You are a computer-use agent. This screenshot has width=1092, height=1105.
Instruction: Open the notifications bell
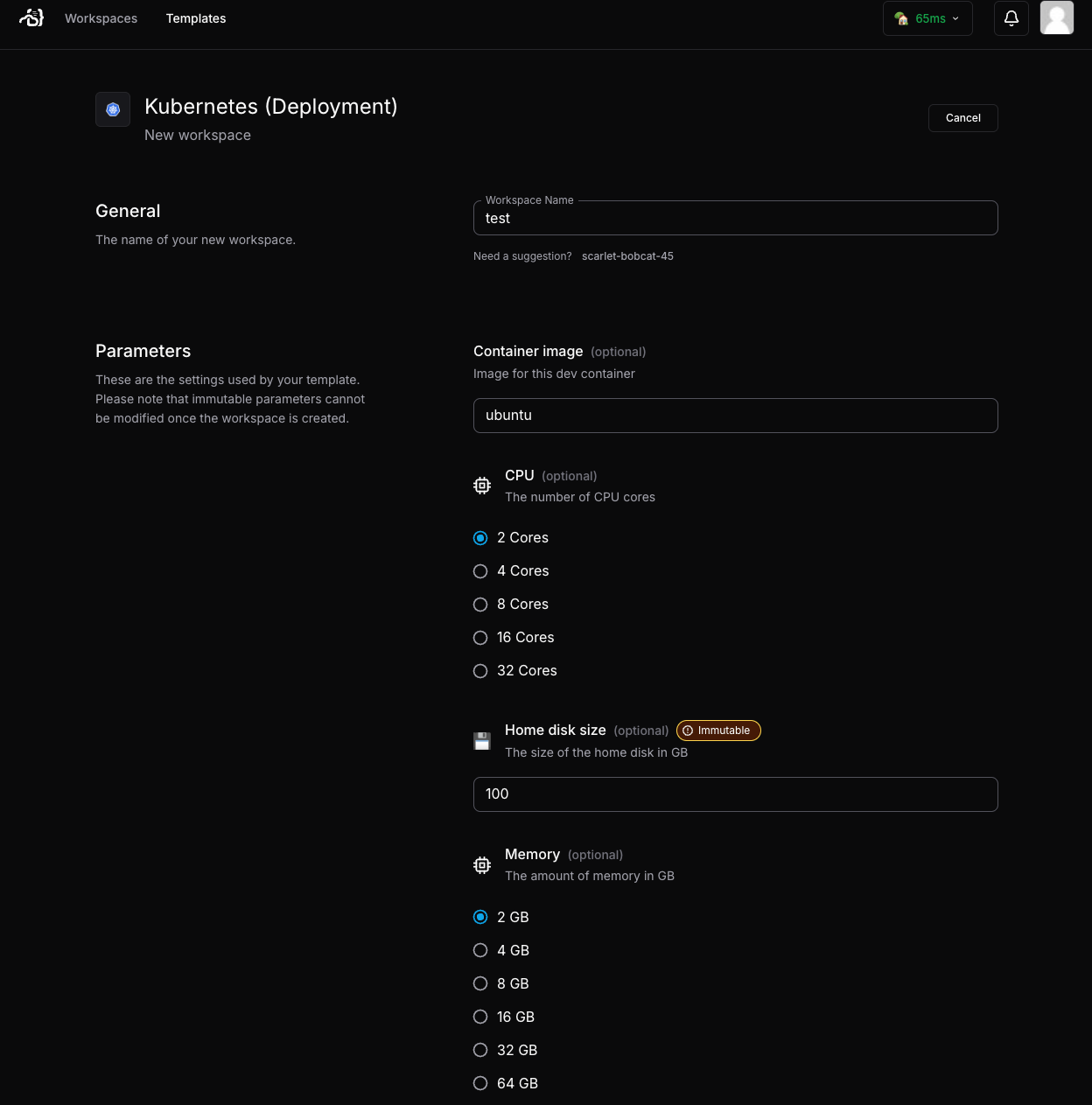1011,18
